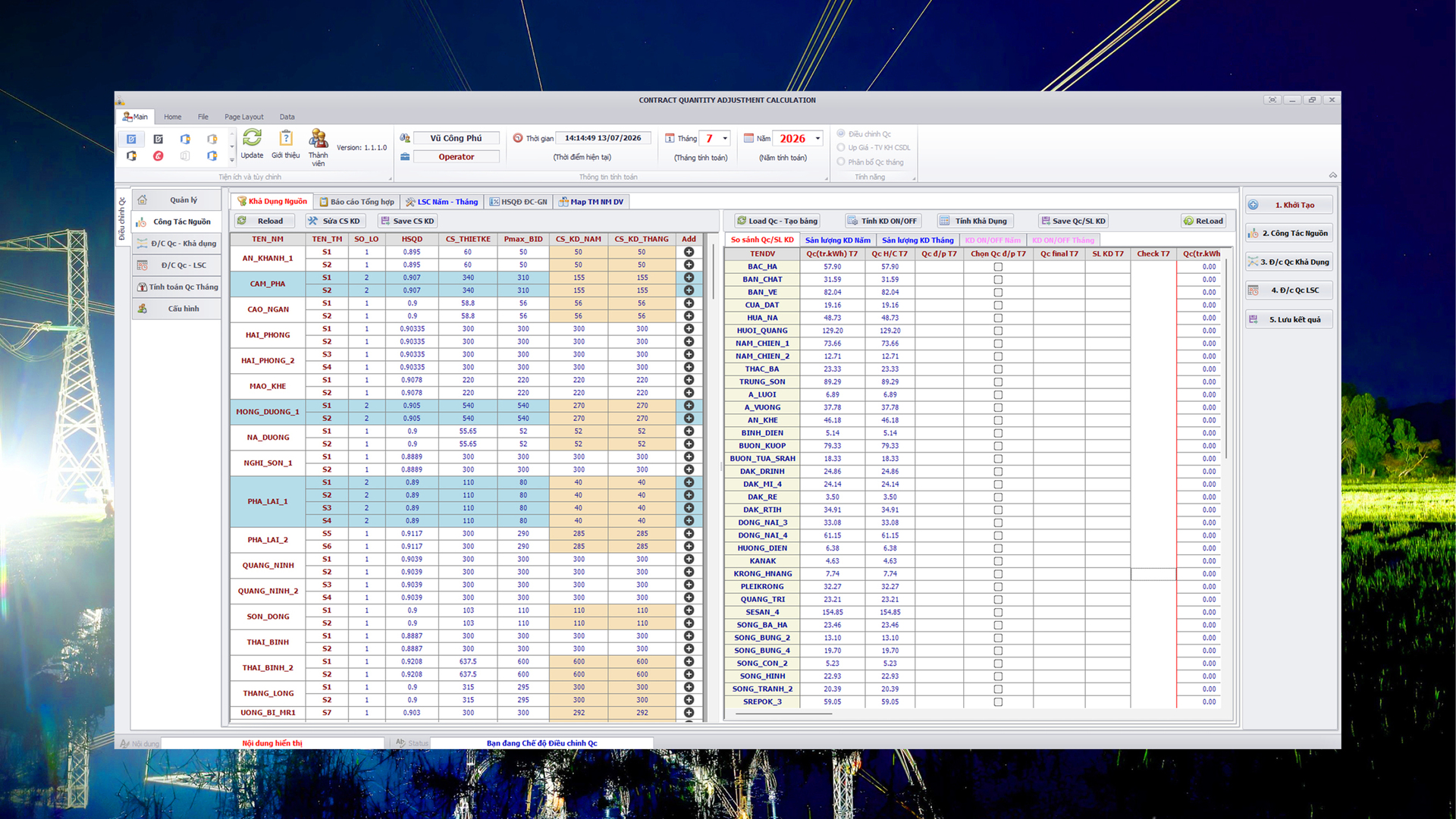1456x819 pixels.
Task: Tick the Chọn Qc đ/p checkbox for SREPOK_3
Action: 998,701
